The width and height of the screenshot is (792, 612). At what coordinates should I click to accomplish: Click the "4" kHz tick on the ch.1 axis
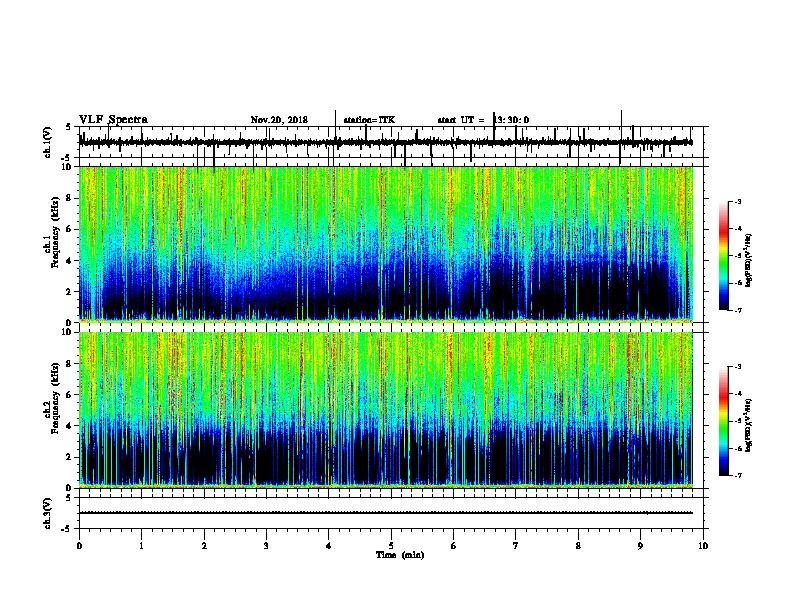69,261
